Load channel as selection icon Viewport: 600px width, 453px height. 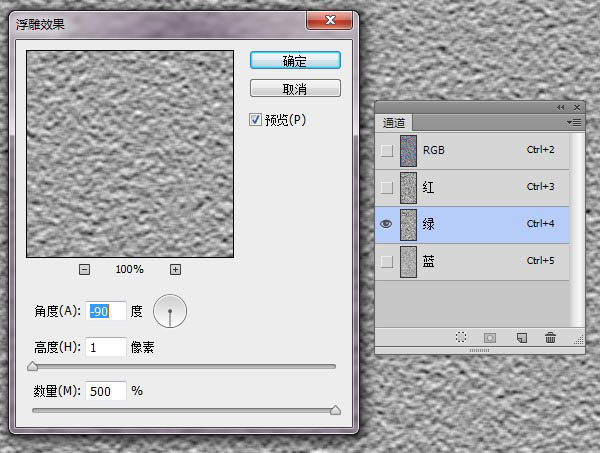[x=461, y=338]
